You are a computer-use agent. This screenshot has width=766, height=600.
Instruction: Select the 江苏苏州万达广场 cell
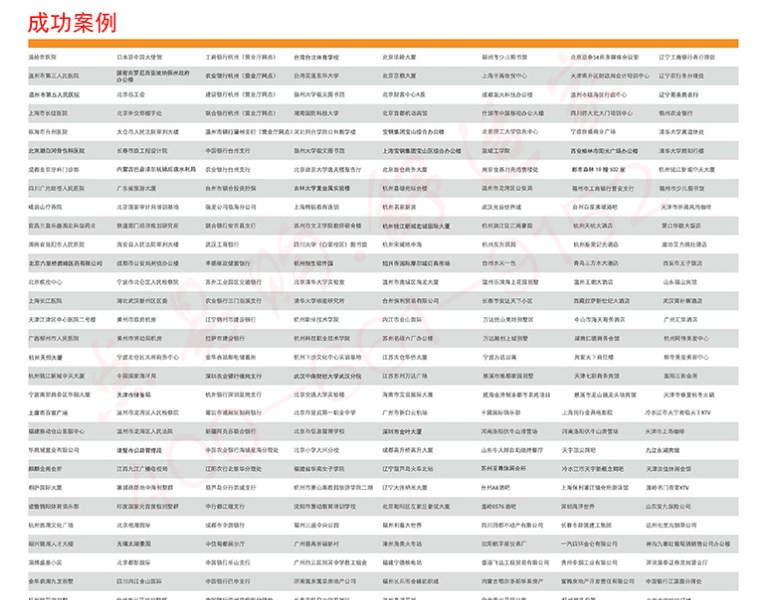[x=404, y=376]
